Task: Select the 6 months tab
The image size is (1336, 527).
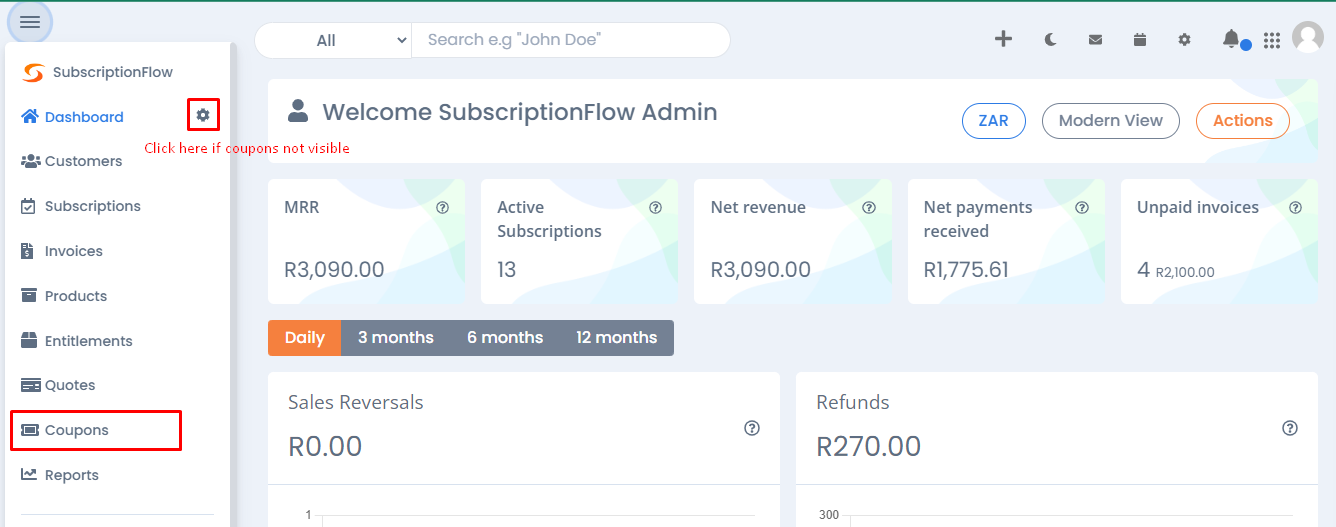Action: pos(505,338)
